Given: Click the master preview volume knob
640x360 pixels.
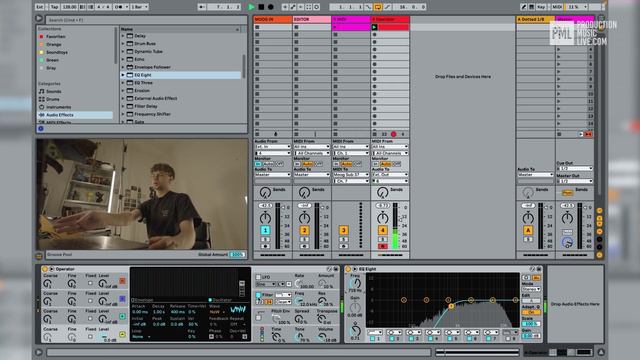Looking at the screenshot, I should [x=567, y=243].
